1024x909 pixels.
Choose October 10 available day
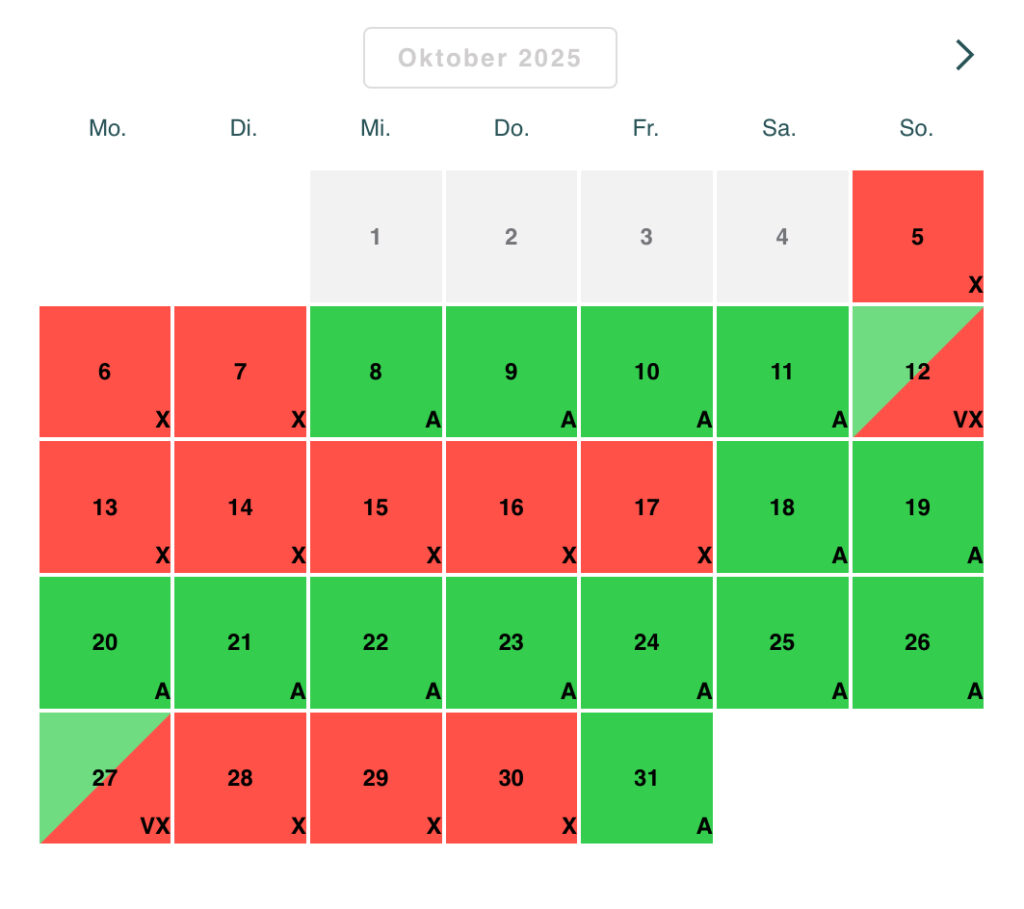[647, 372]
